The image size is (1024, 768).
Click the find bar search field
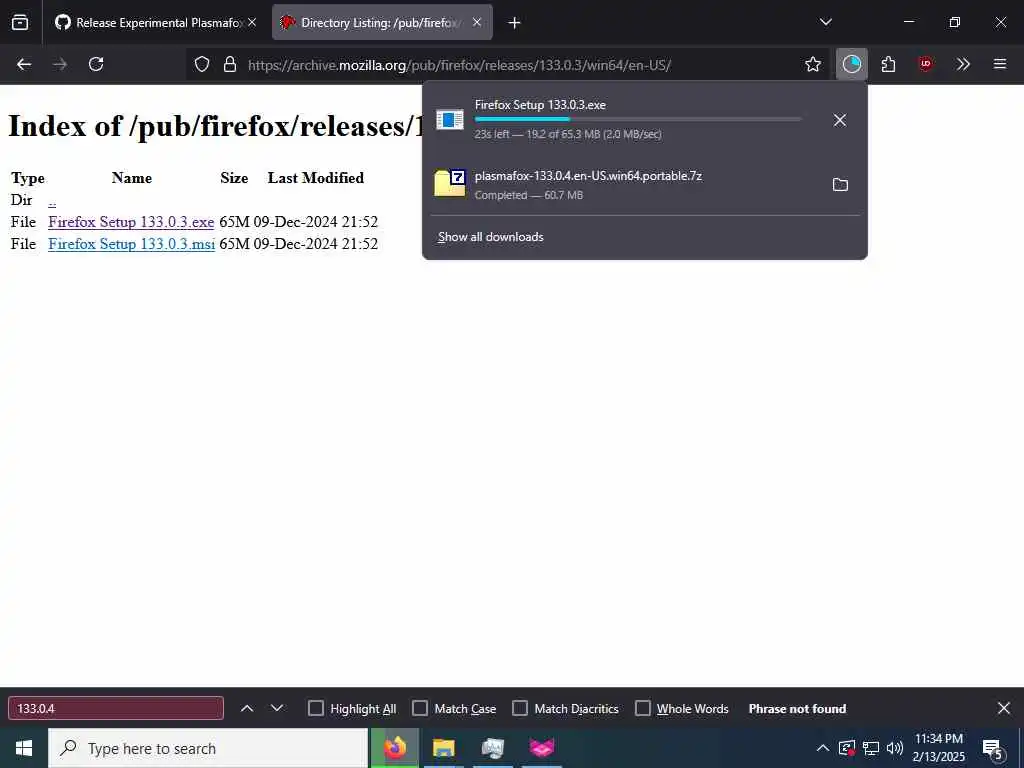[x=116, y=709]
